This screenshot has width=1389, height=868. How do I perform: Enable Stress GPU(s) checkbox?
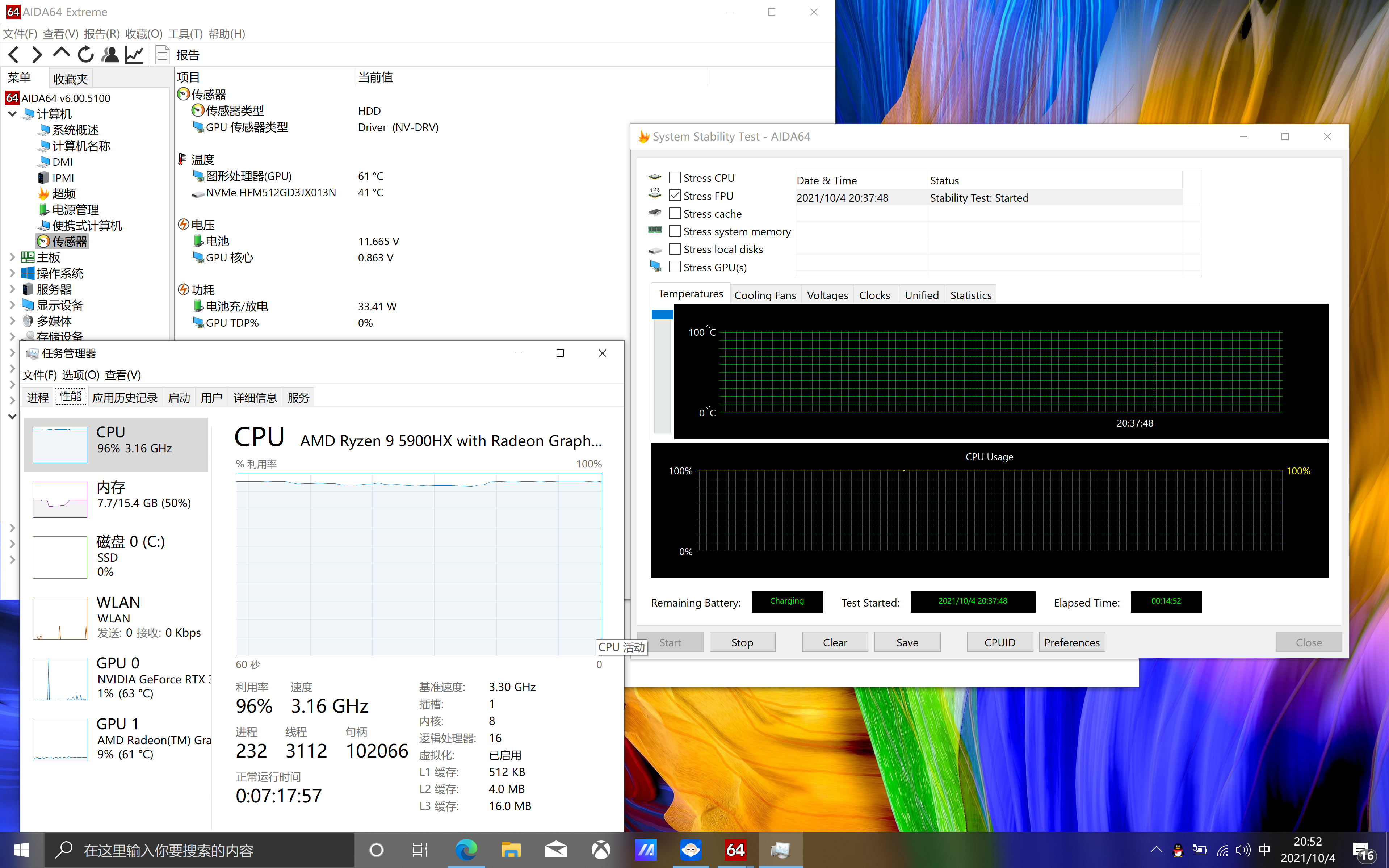pos(675,267)
